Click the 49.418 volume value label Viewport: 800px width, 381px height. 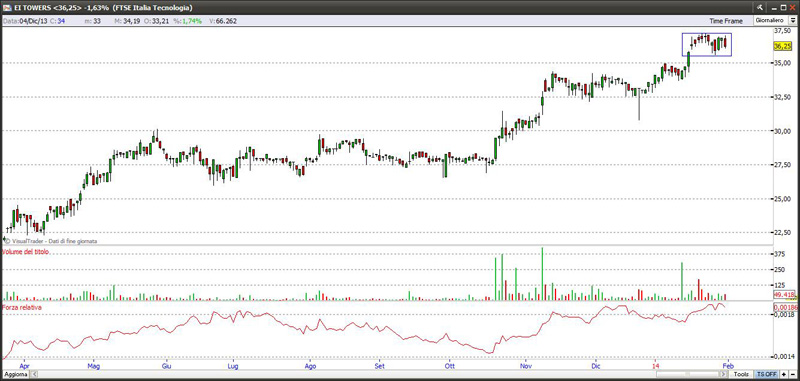784,295
